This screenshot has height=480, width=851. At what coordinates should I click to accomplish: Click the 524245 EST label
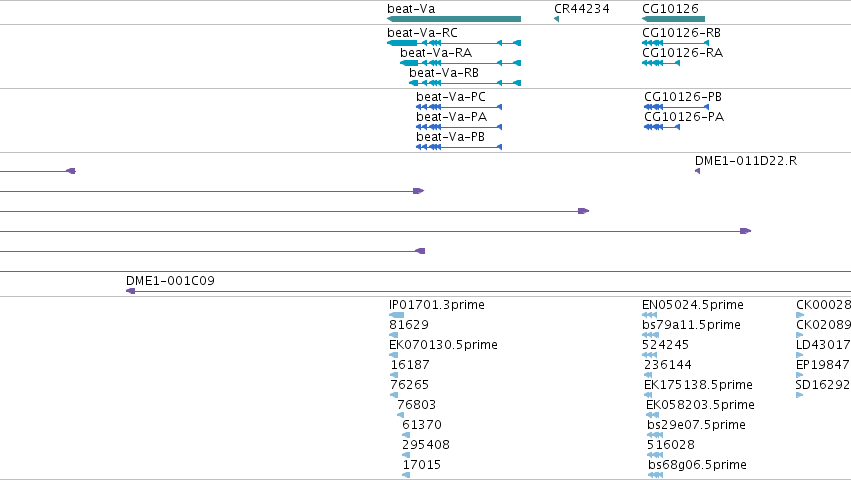click(x=665, y=345)
